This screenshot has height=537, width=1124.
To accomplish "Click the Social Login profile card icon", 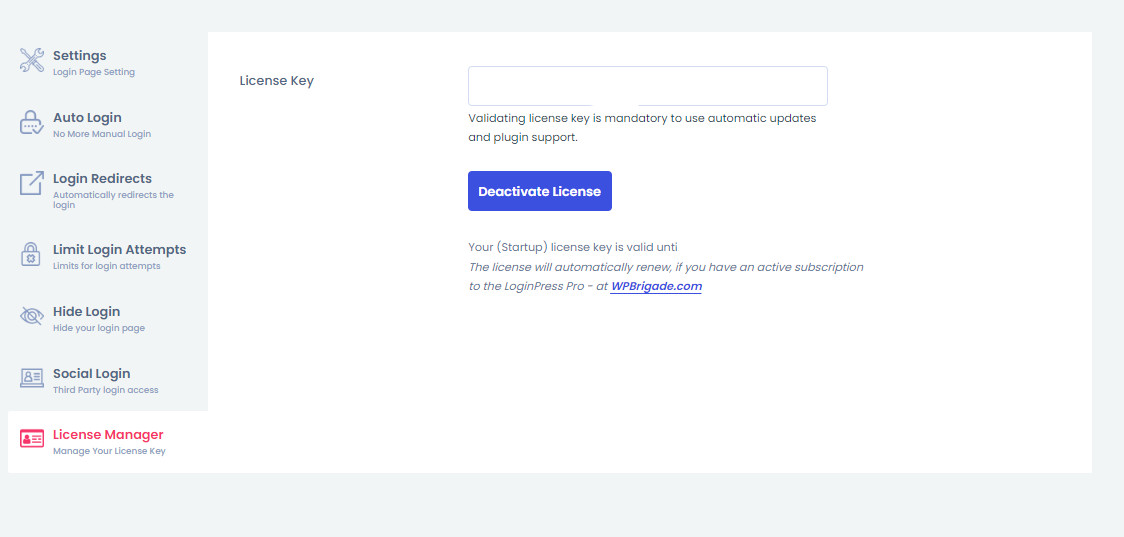I will tap(32, 378).
